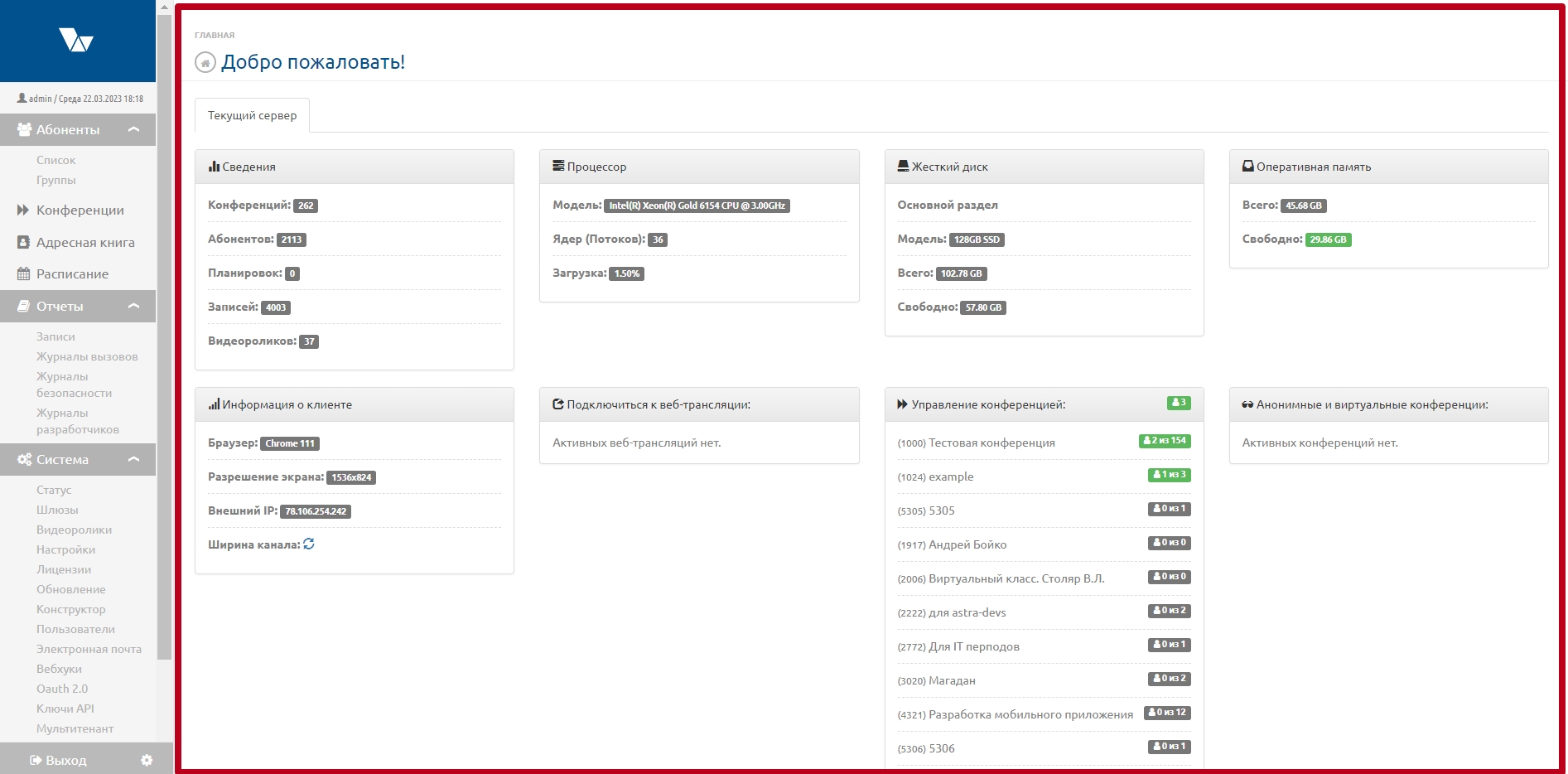This screenshot has height=774, width=1568.
Task: Click the green participants badge in Управление конференцией header
Action: 1178,403
